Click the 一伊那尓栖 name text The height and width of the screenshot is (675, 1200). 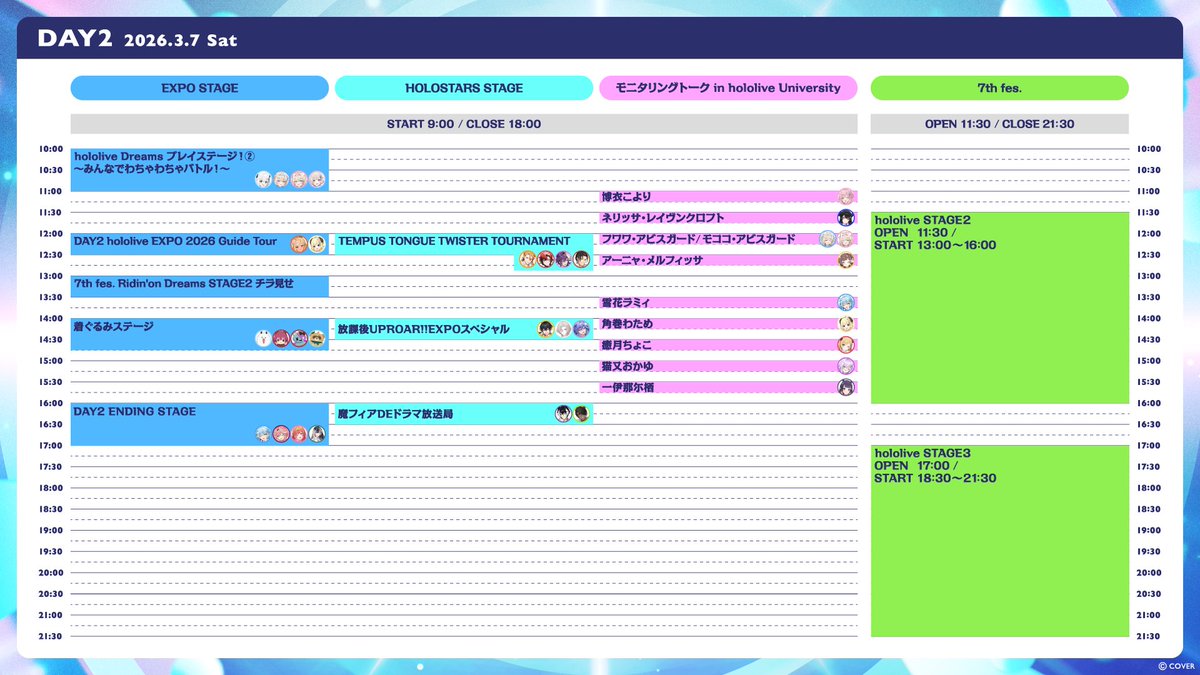coord(627,387)
